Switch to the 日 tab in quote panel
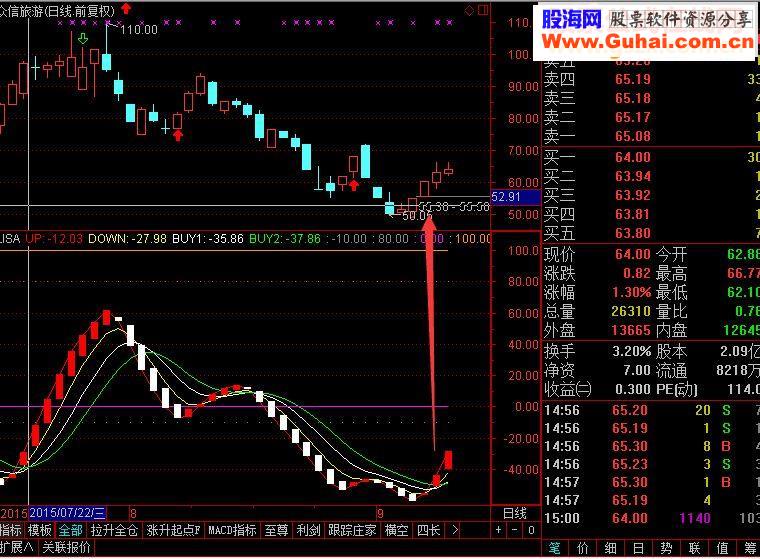This screenshot has width=760, height=559. click(638, 548)
